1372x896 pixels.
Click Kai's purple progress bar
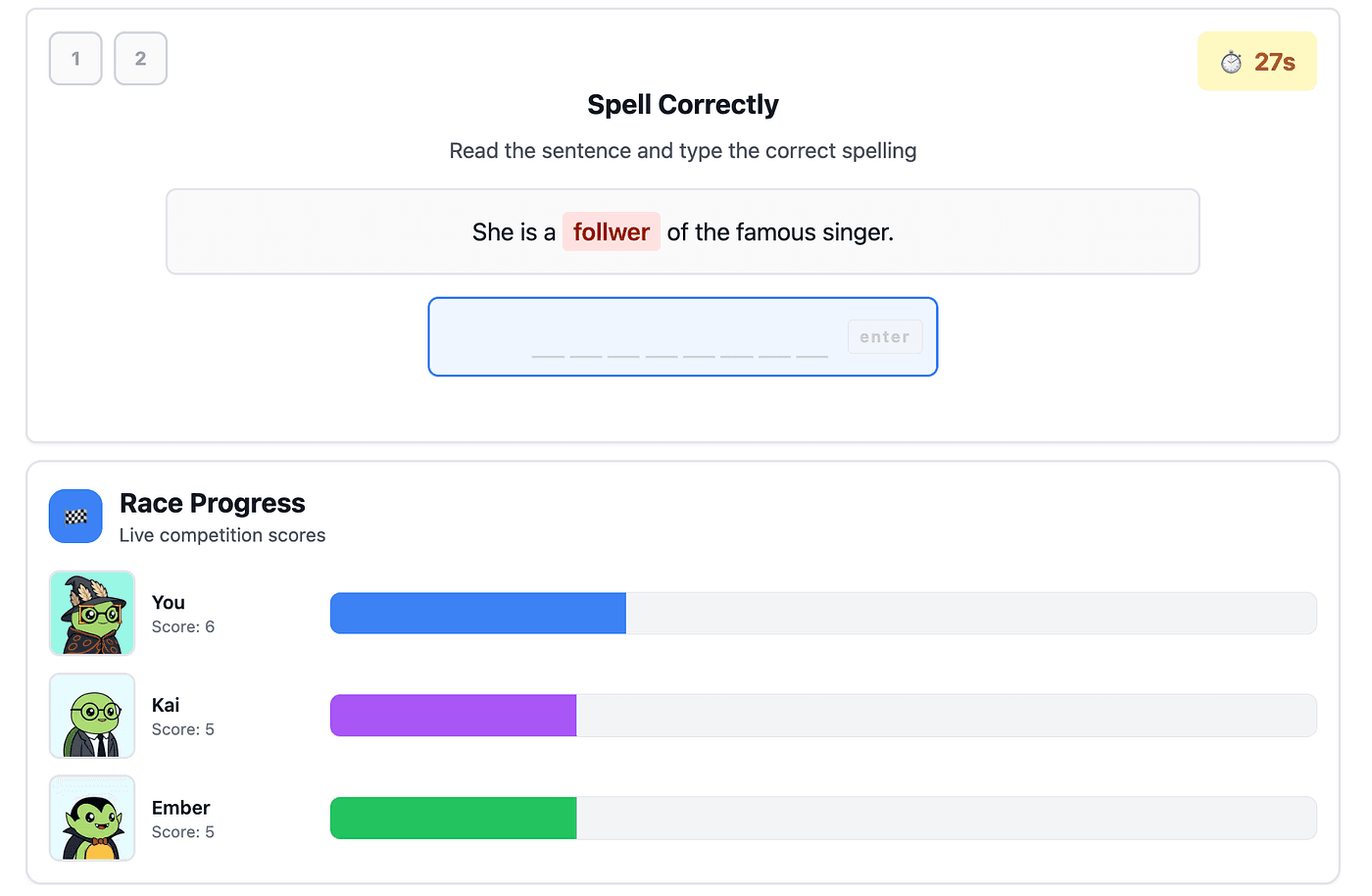(453, 716)
